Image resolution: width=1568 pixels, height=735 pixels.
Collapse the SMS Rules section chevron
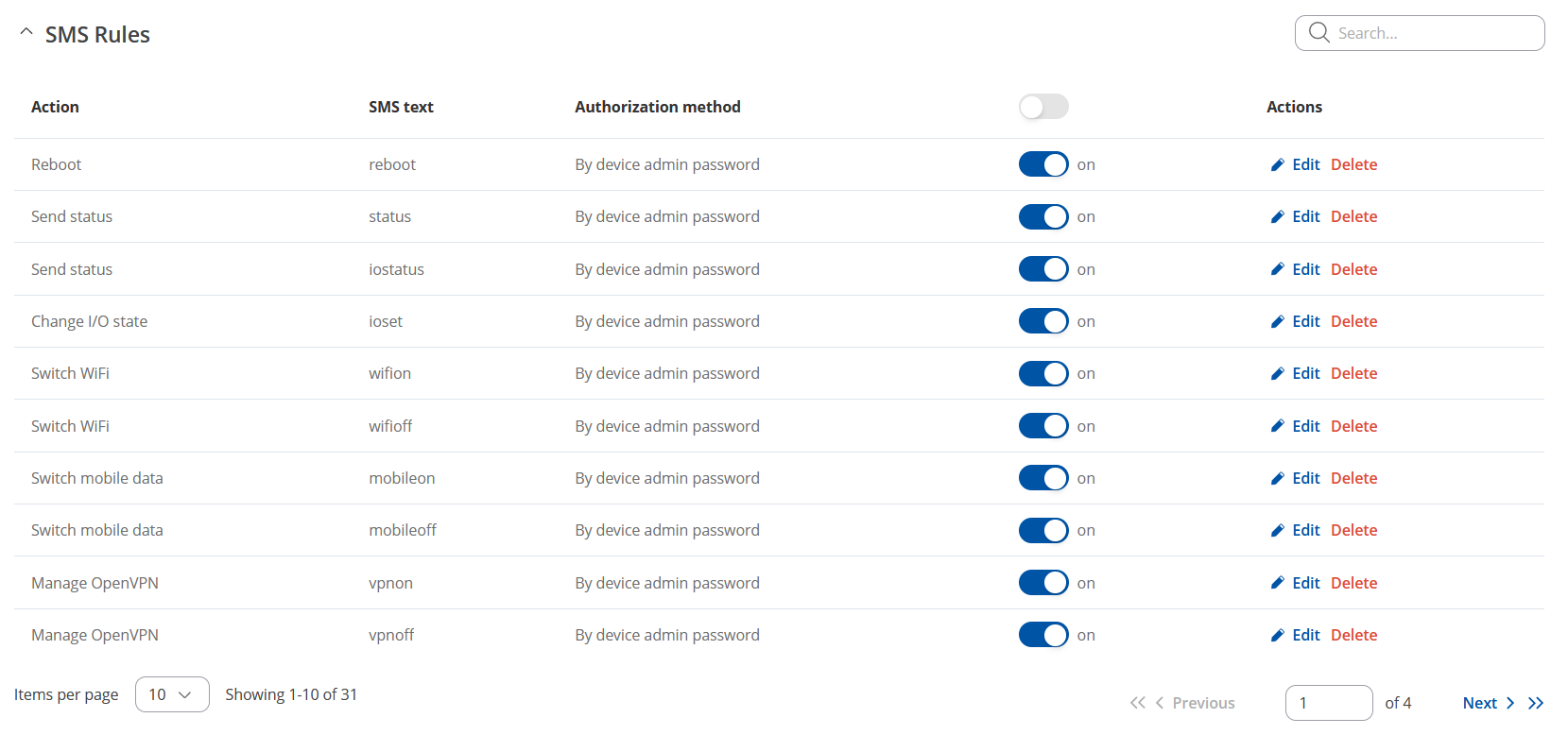[x=26, y=32]
